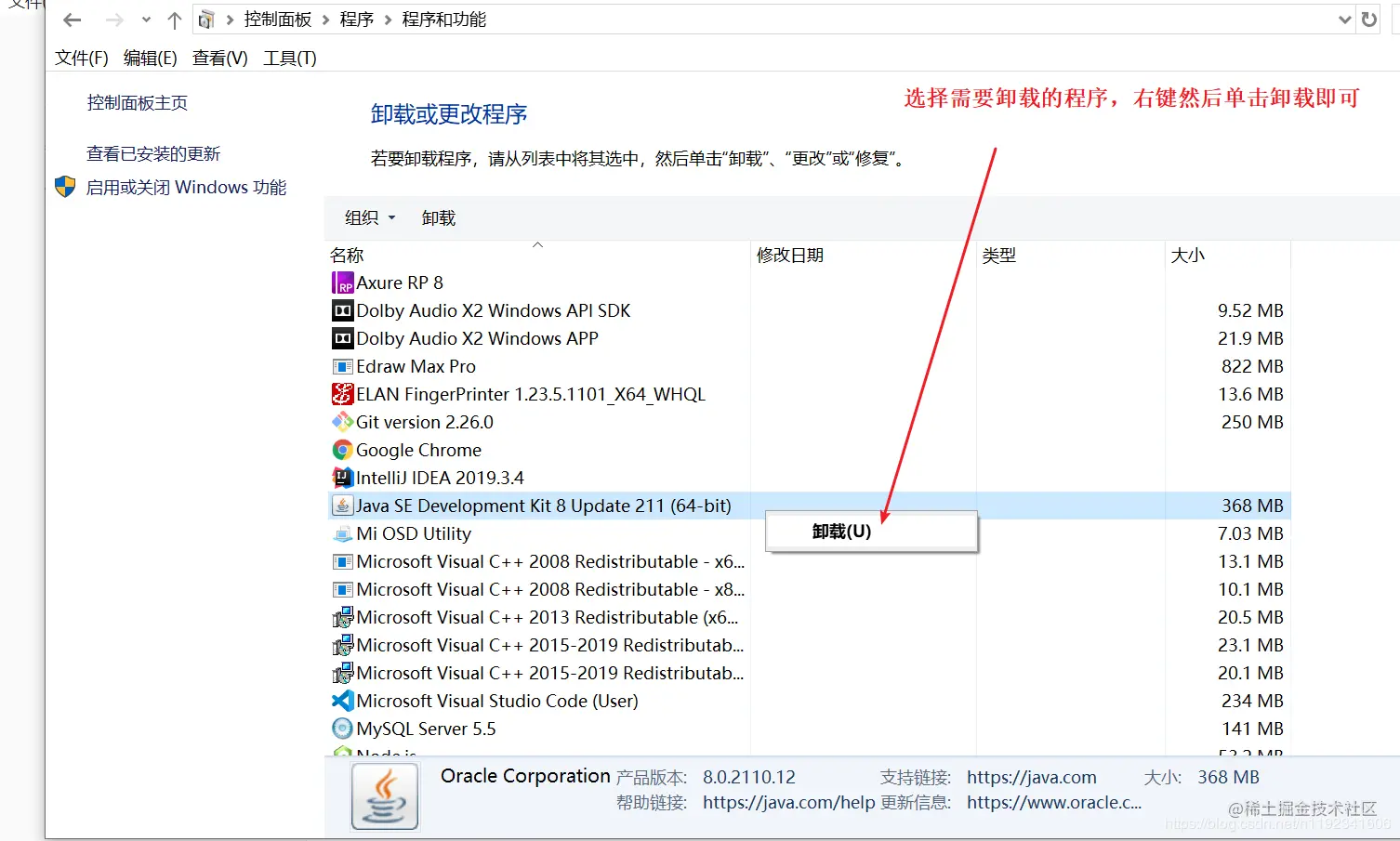Select the IntelliJ IDEA 2019.3.4 entry
This screenshot has height=841, width=1400.
tap(441, 478)
